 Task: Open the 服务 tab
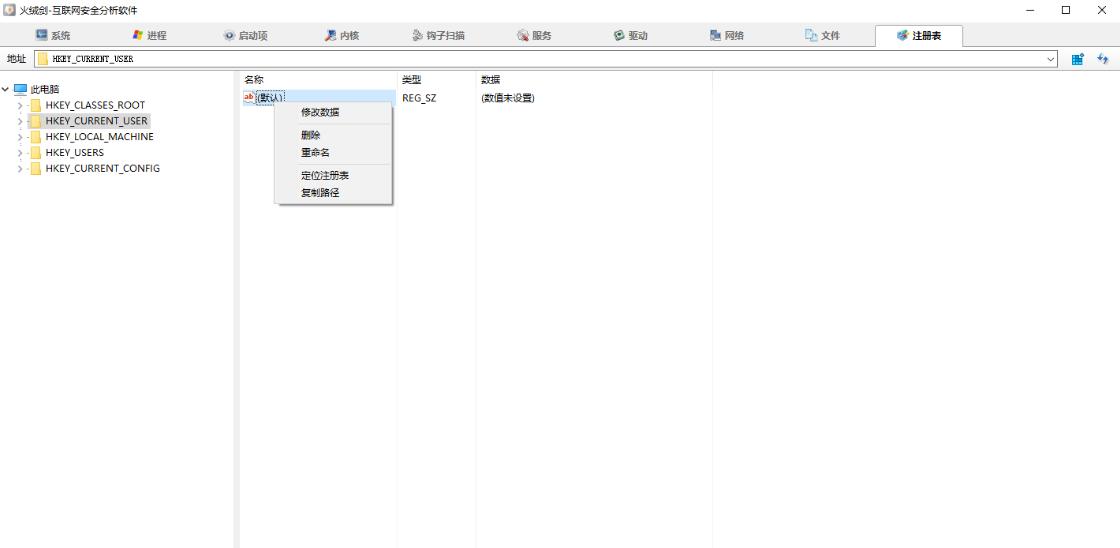(x=534, y=35)
